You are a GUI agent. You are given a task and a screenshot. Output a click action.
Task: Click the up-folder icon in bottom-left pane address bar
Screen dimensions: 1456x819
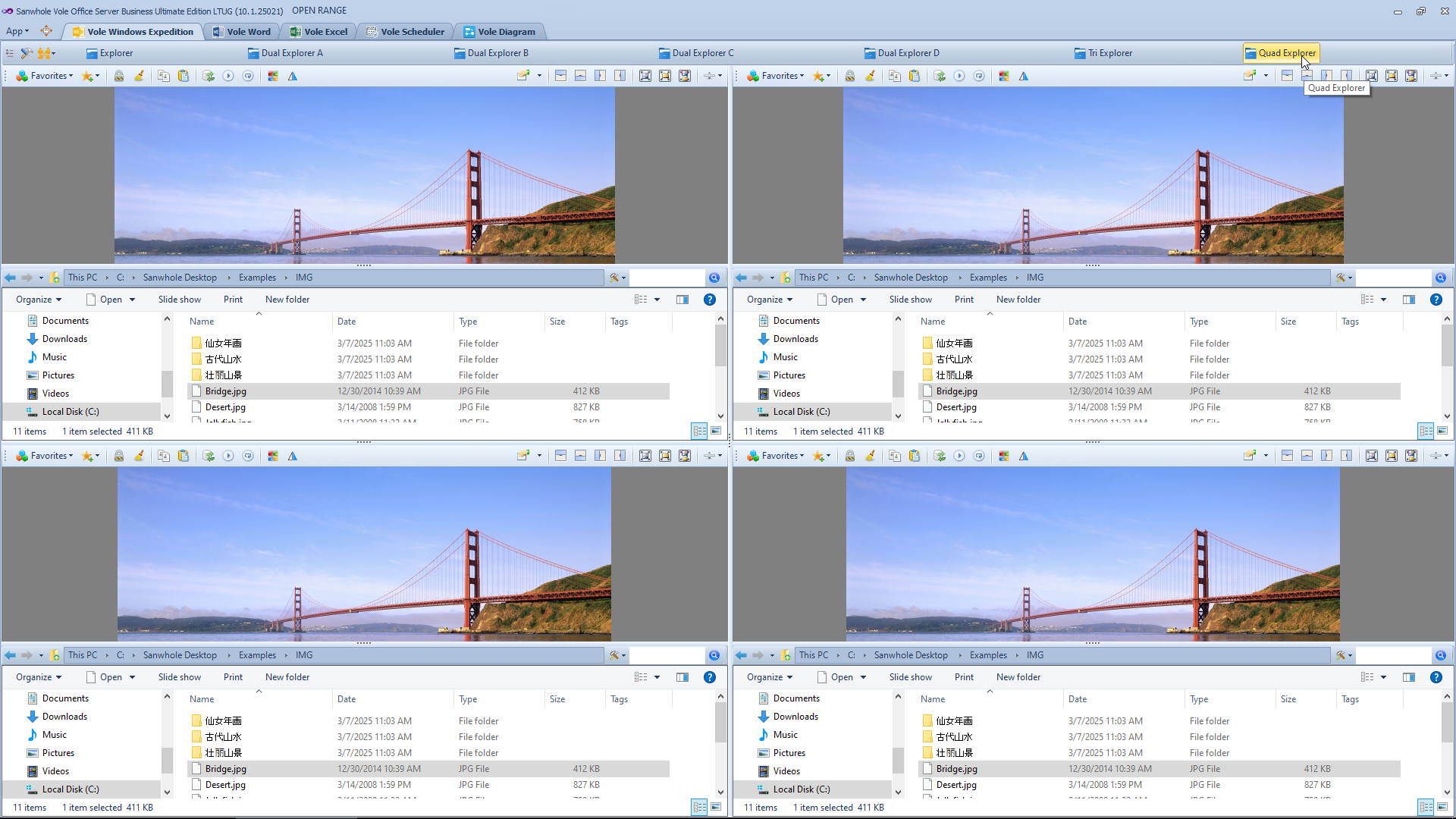coord(55,655)
